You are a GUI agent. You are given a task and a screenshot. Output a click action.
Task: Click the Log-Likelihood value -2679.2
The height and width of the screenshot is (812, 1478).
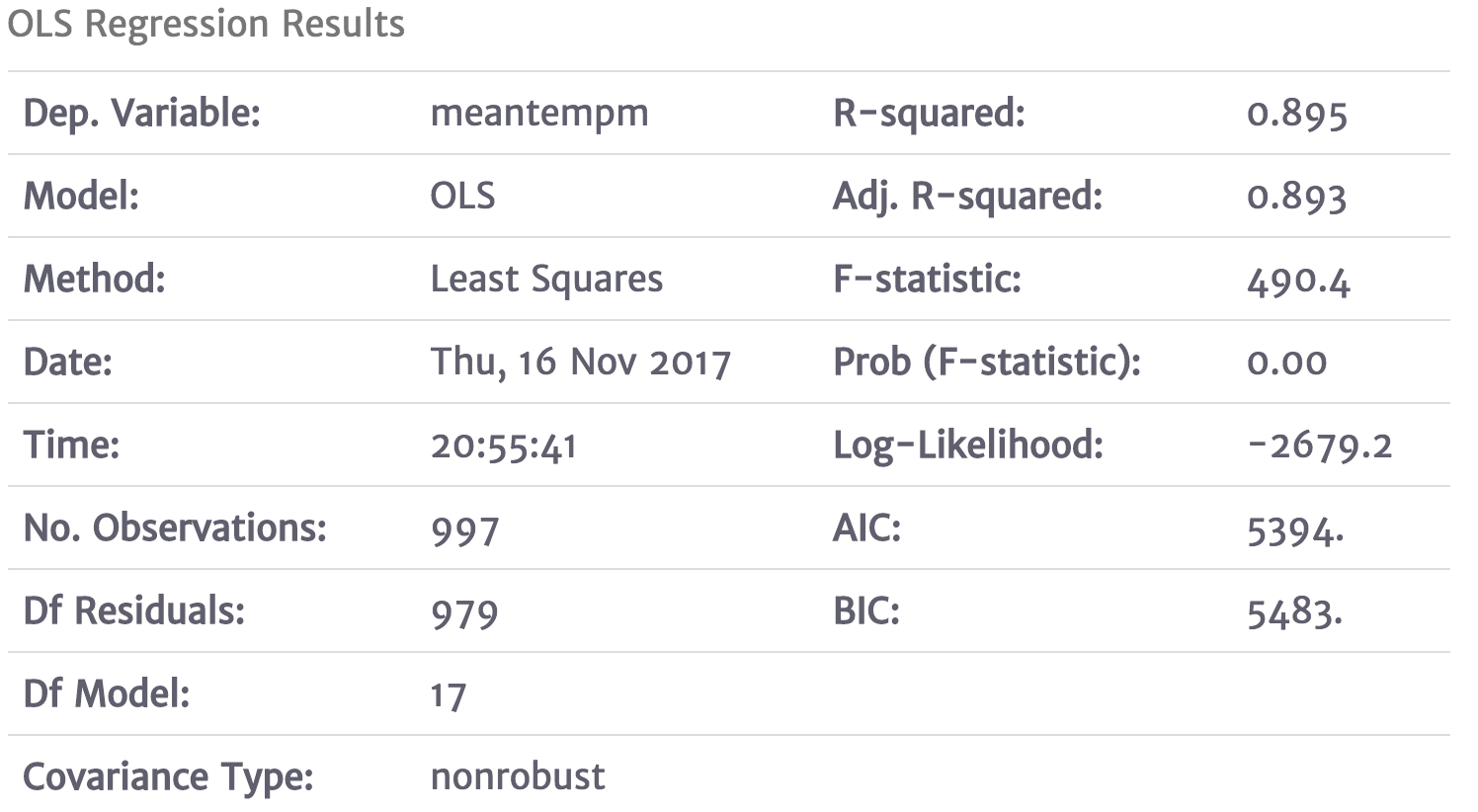click(1320, 447)
